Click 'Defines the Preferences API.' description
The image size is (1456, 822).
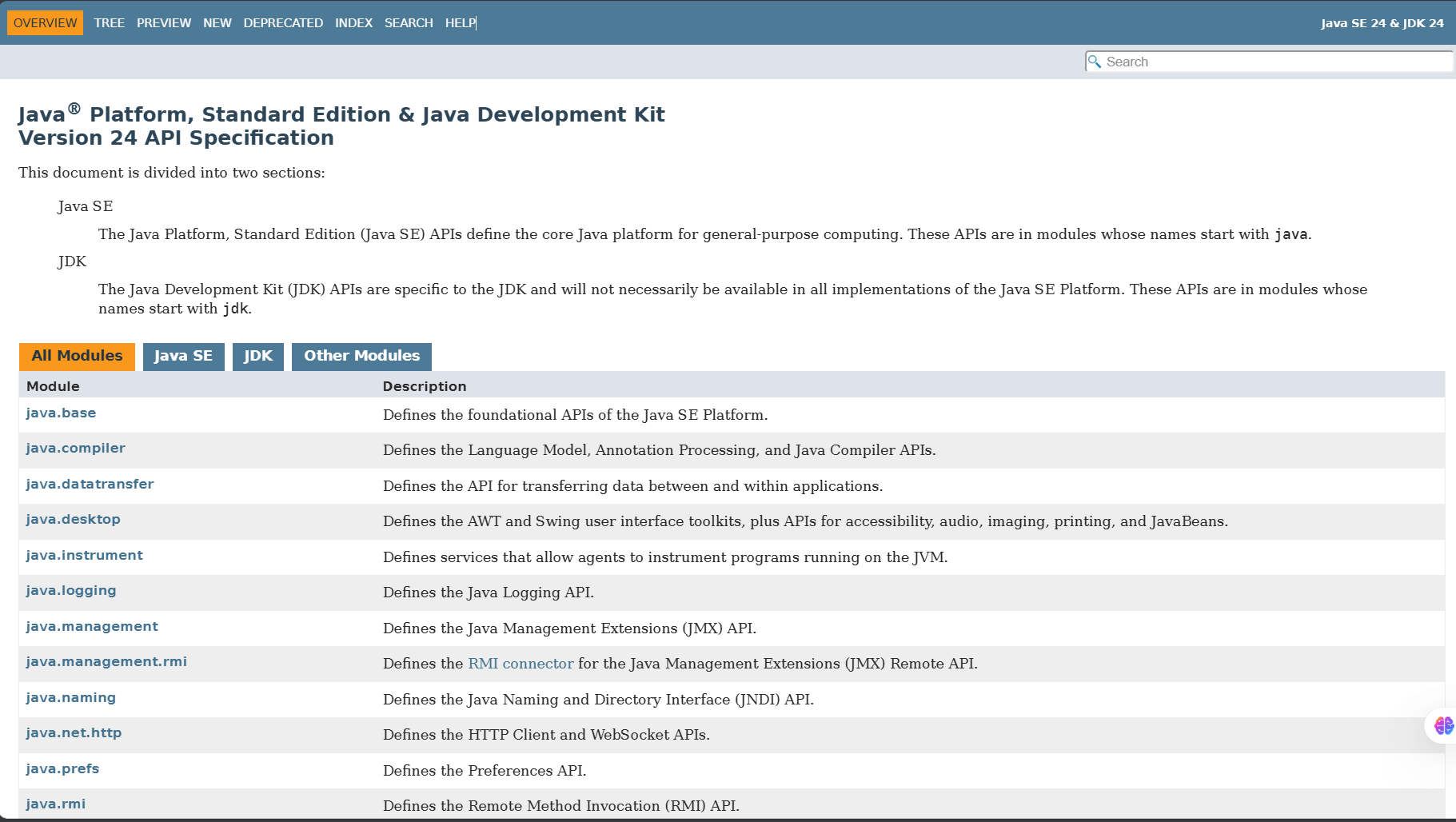(485, 771)
